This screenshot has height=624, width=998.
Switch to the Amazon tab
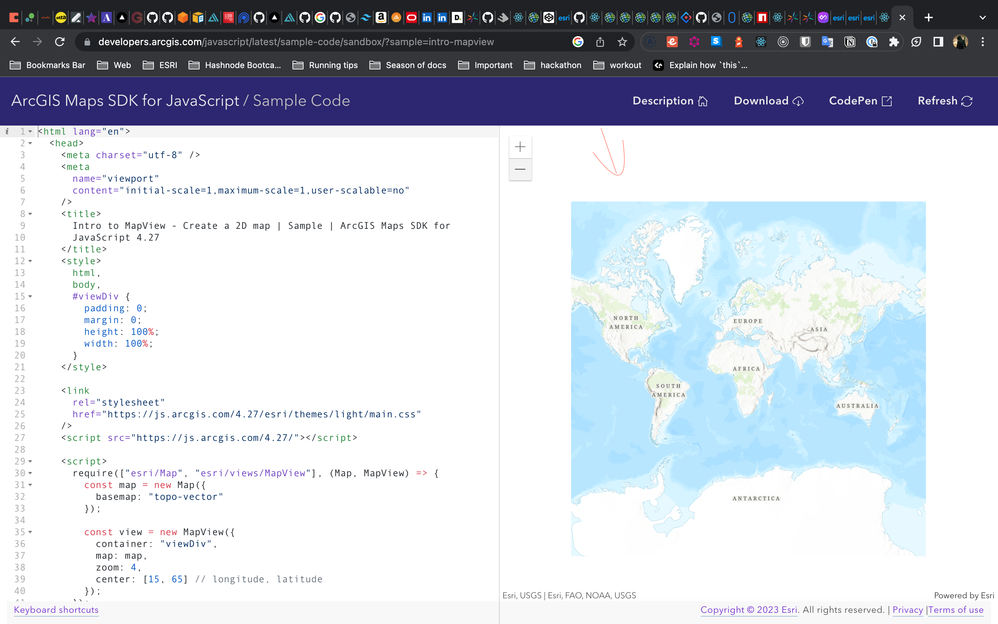(x=381, y=18)
